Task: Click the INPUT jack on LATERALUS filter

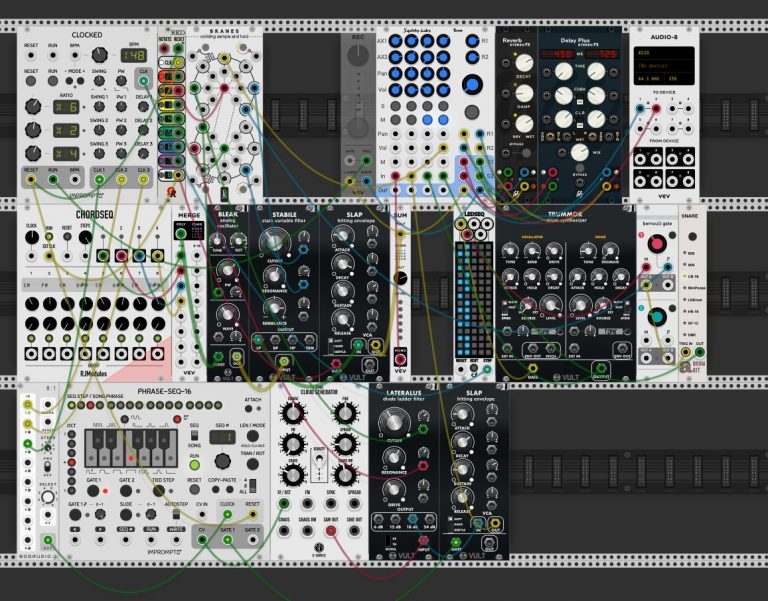Action: coord(423,541)
